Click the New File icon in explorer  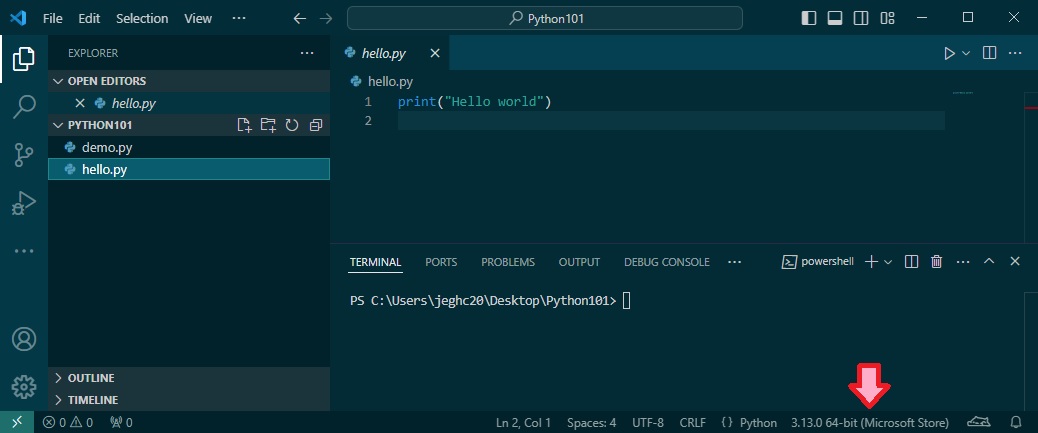click(x=244, y=125)
